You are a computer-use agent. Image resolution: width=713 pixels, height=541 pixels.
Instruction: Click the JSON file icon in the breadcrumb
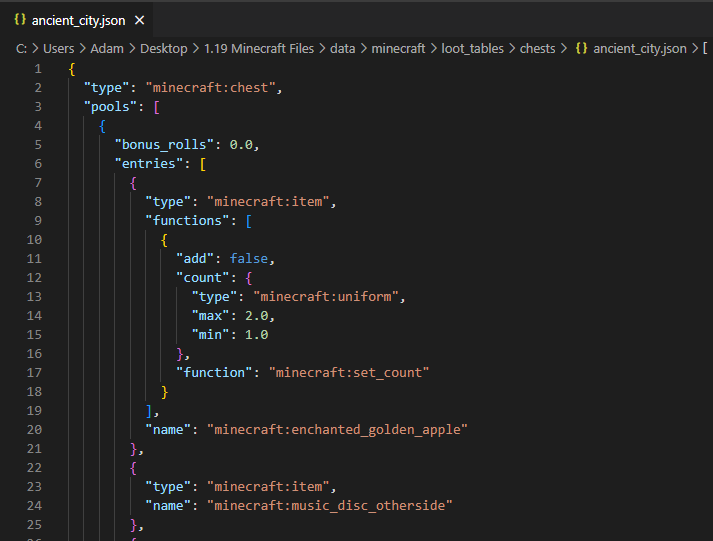(581, 48)
